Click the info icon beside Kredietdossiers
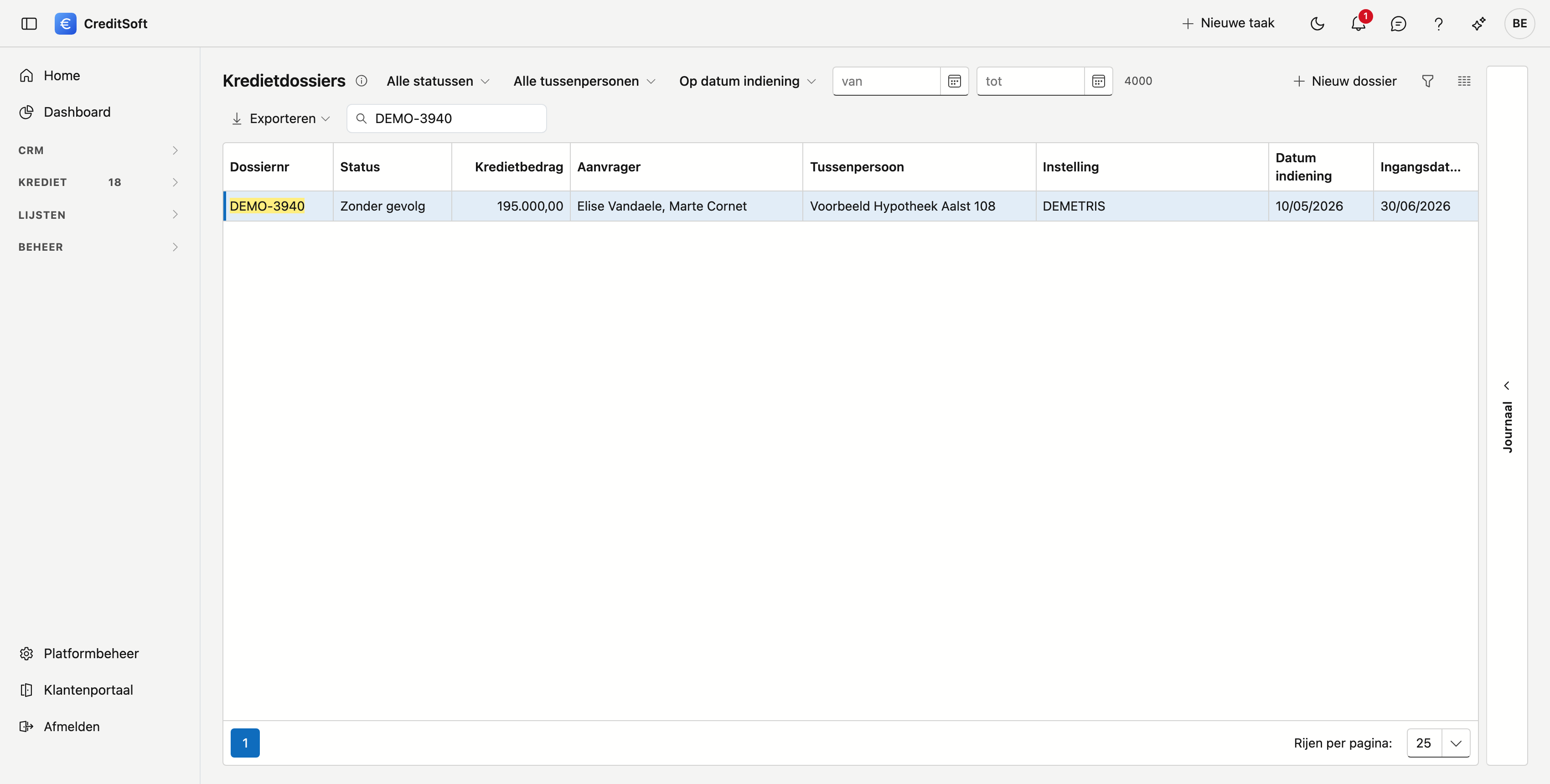 pos(361,81)
